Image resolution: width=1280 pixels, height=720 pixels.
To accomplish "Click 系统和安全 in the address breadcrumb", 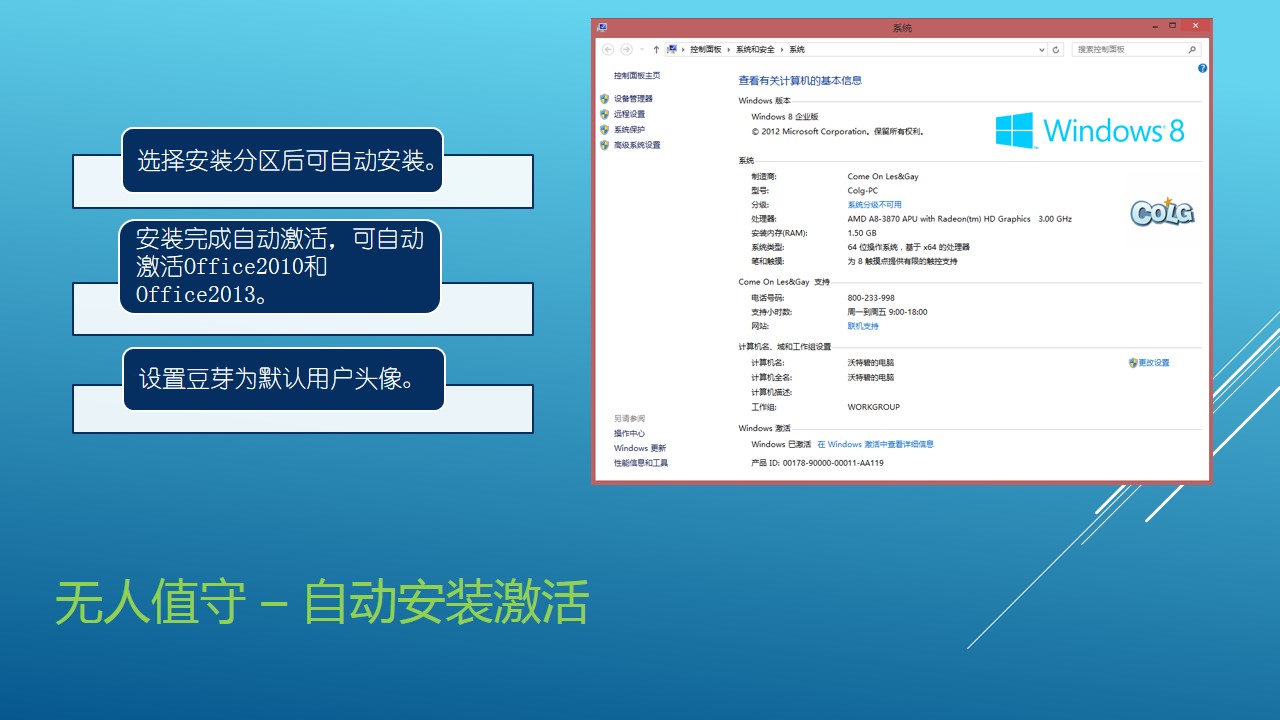I will coord(755,49).
